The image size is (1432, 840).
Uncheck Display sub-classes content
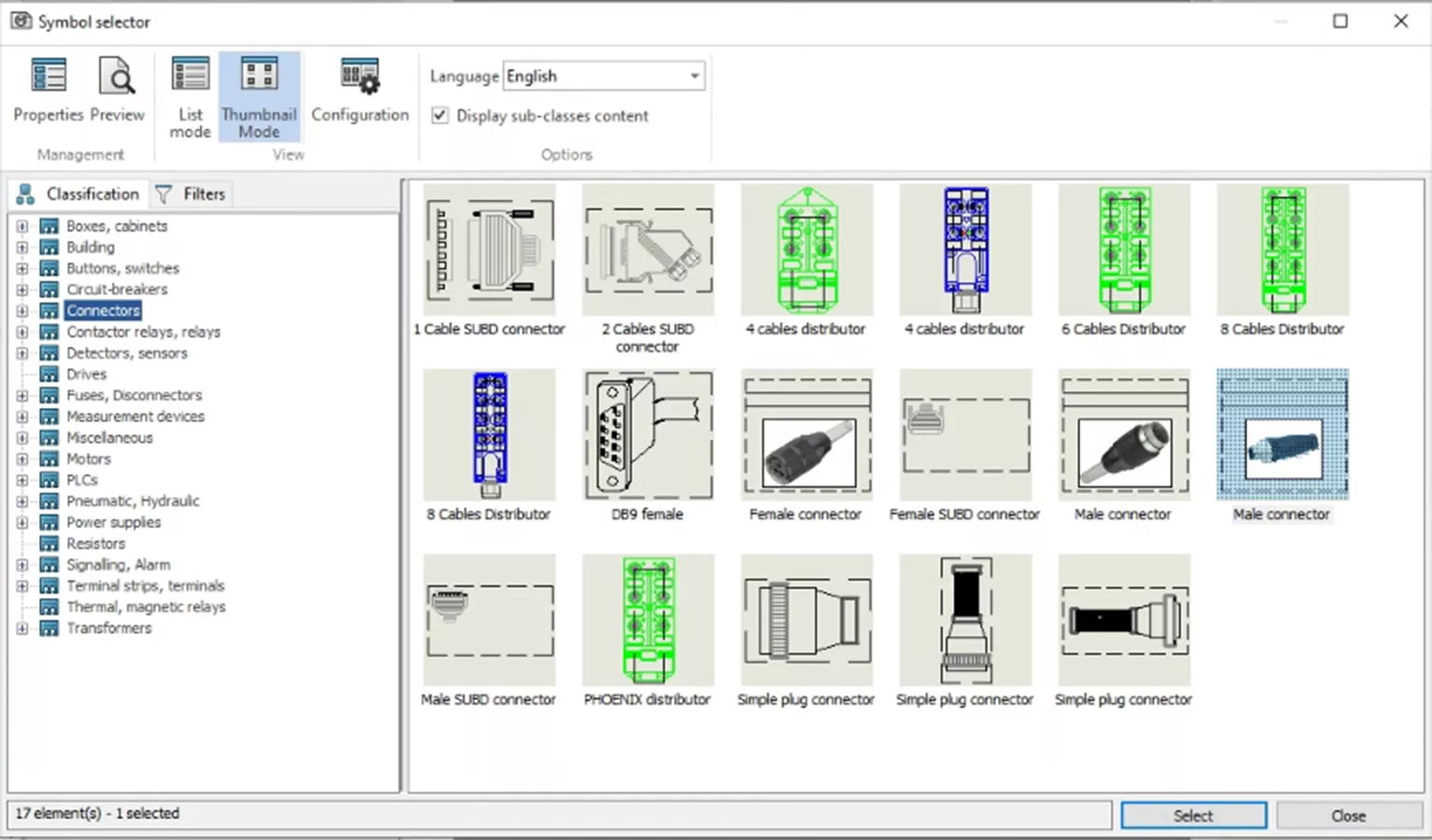pyautogui.click(x=440, y=116)
